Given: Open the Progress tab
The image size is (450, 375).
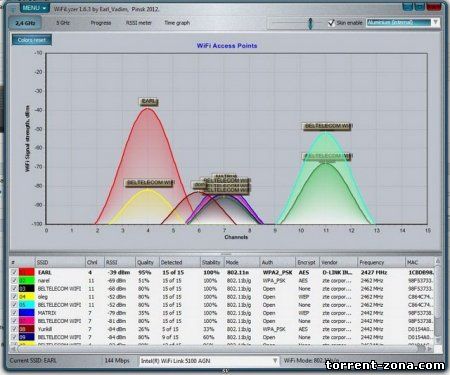Looking at the screenshot, I should pos(101,23).
